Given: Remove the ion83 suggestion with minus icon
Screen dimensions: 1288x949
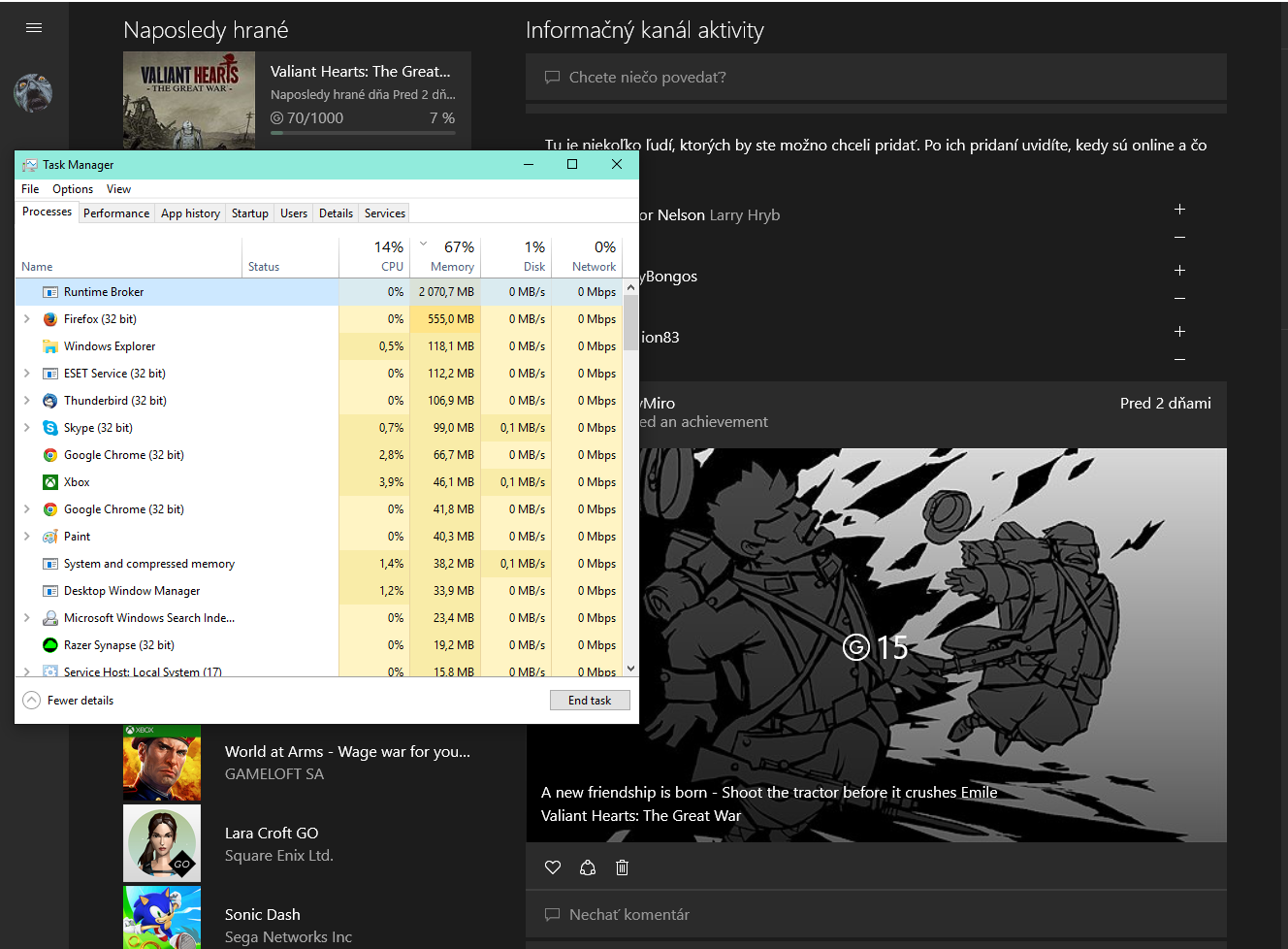Looking at the screenshot, I should (x=1179, y=360).
